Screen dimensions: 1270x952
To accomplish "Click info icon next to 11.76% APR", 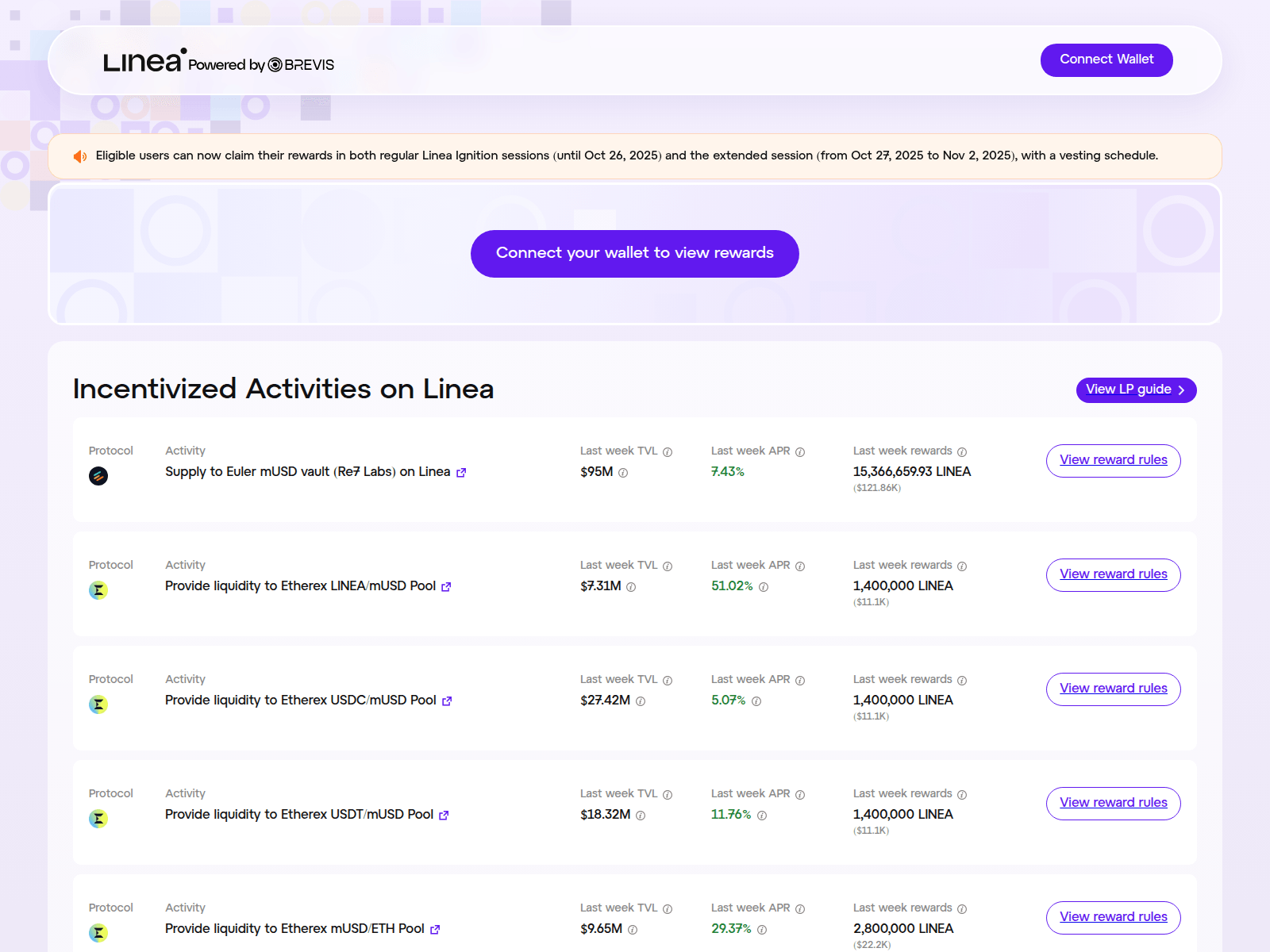I will pyautogui.click(x=762, y=816).
